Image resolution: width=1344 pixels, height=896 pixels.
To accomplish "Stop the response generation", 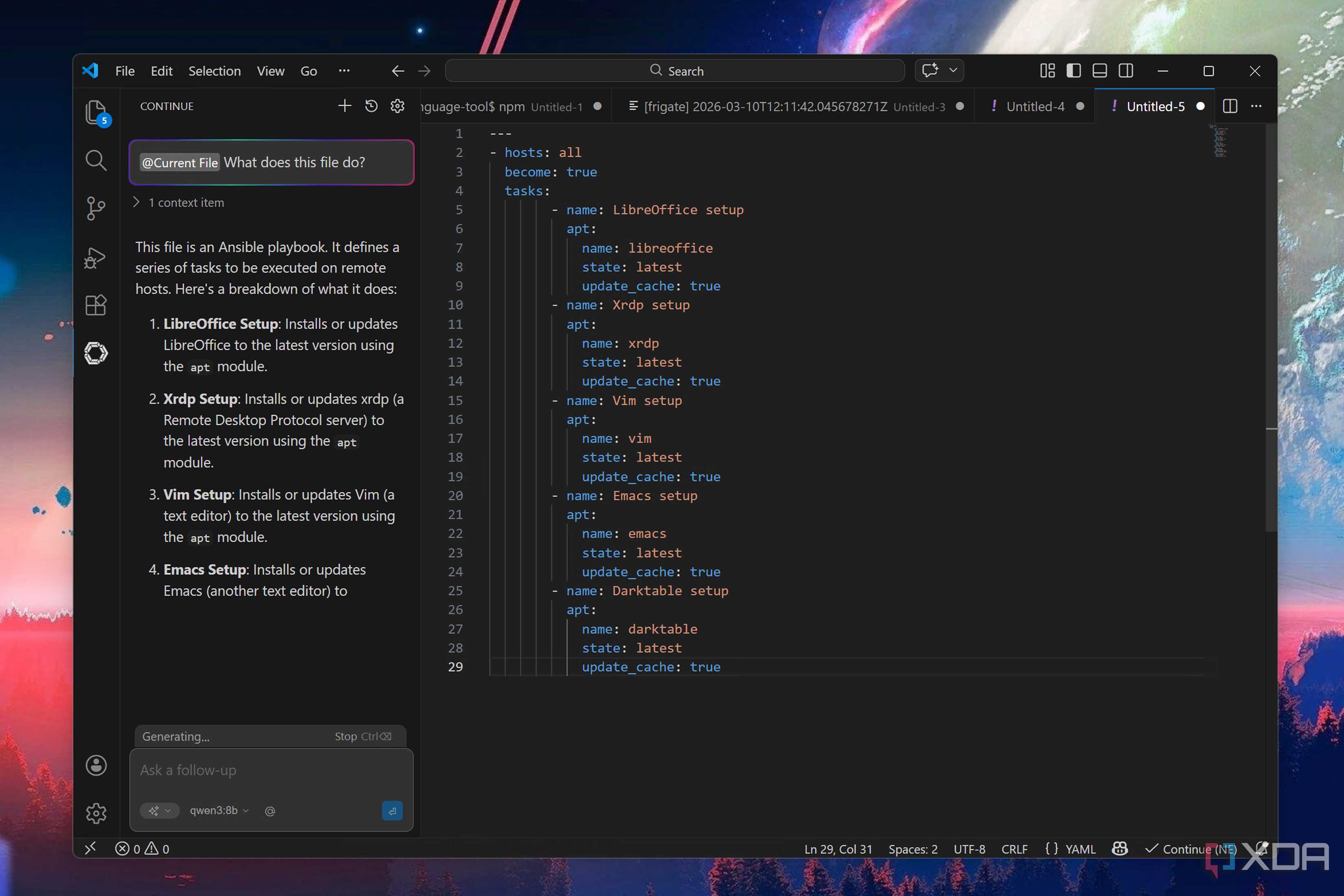I will coord(363,737).
